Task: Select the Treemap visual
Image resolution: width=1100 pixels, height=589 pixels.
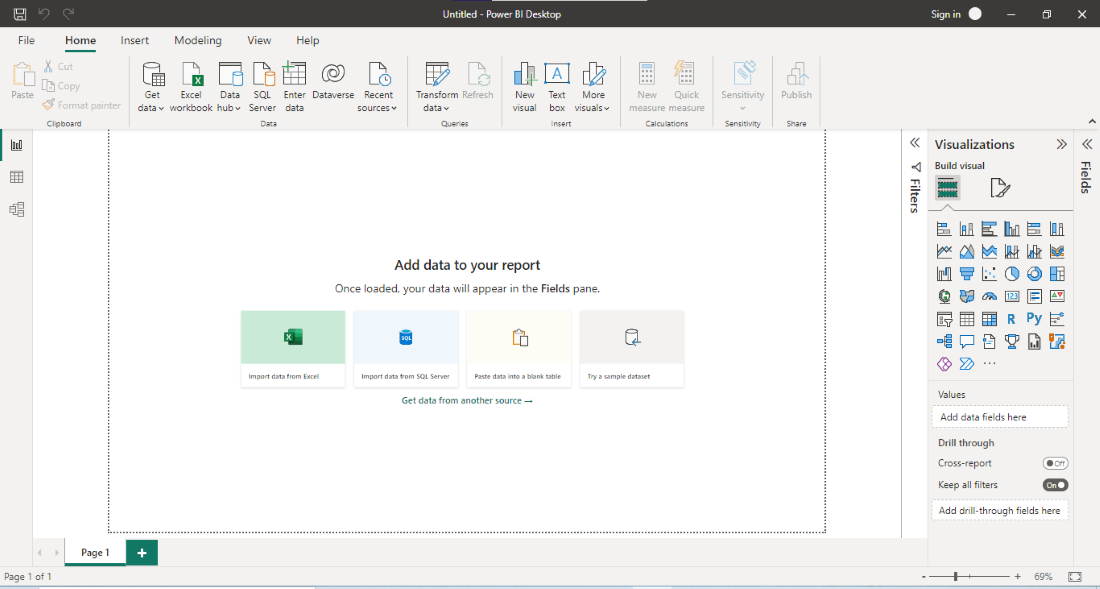Action: click(x=1057, y=273)
